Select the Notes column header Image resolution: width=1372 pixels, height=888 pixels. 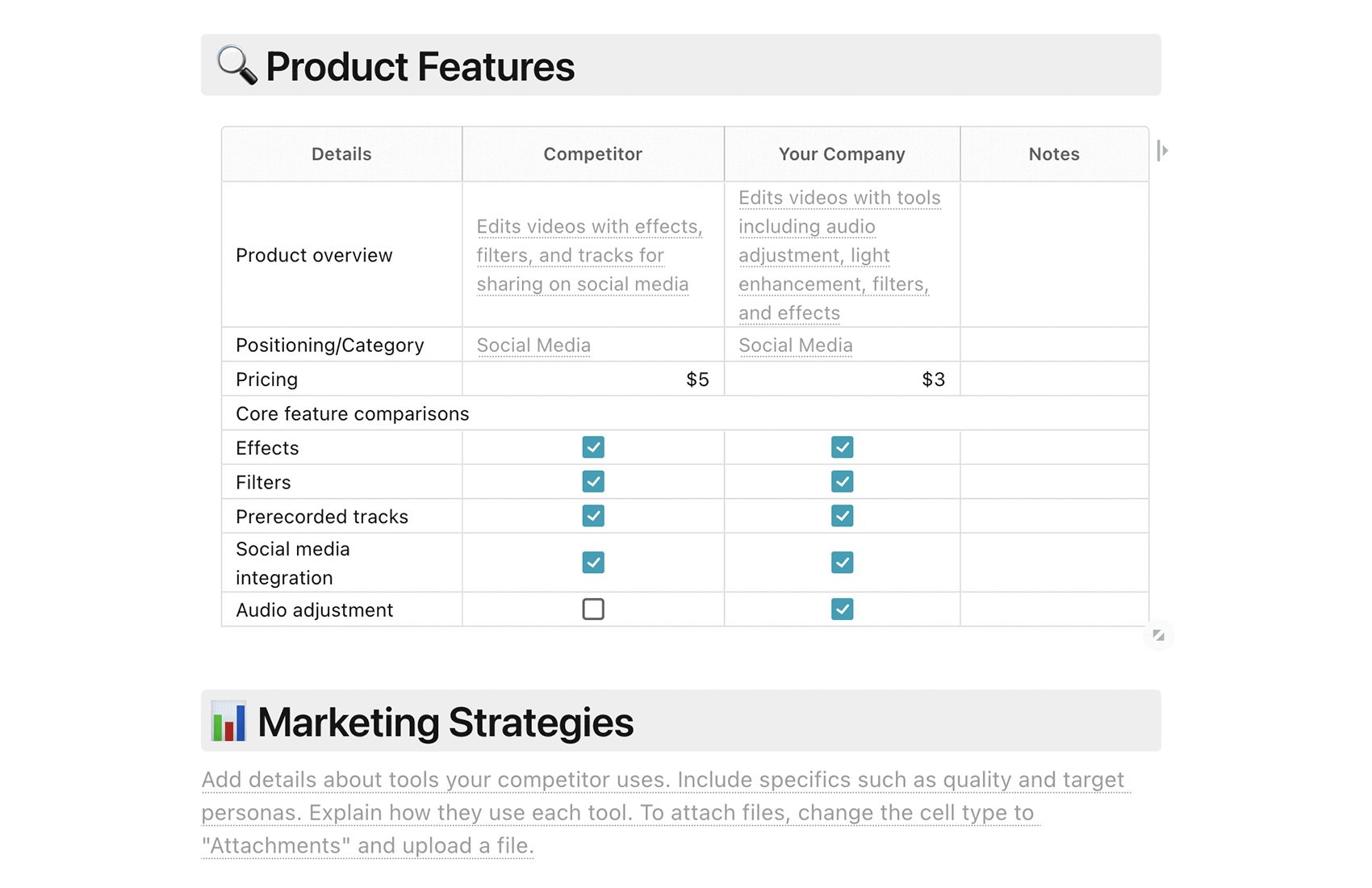click(1054, 154)
